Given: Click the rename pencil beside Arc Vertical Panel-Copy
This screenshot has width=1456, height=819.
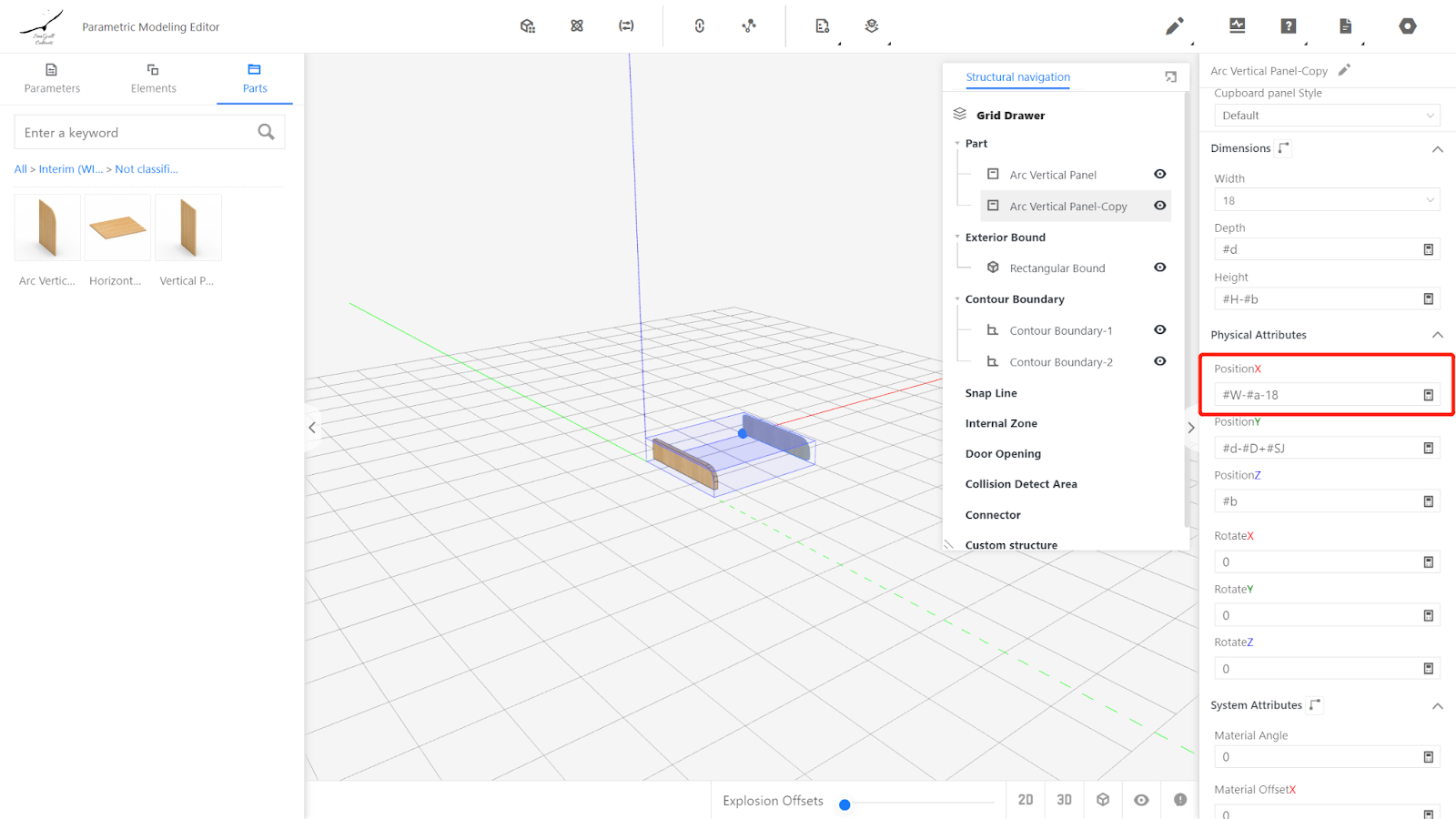Looking at the screenshot, I should click(1344, 70).
